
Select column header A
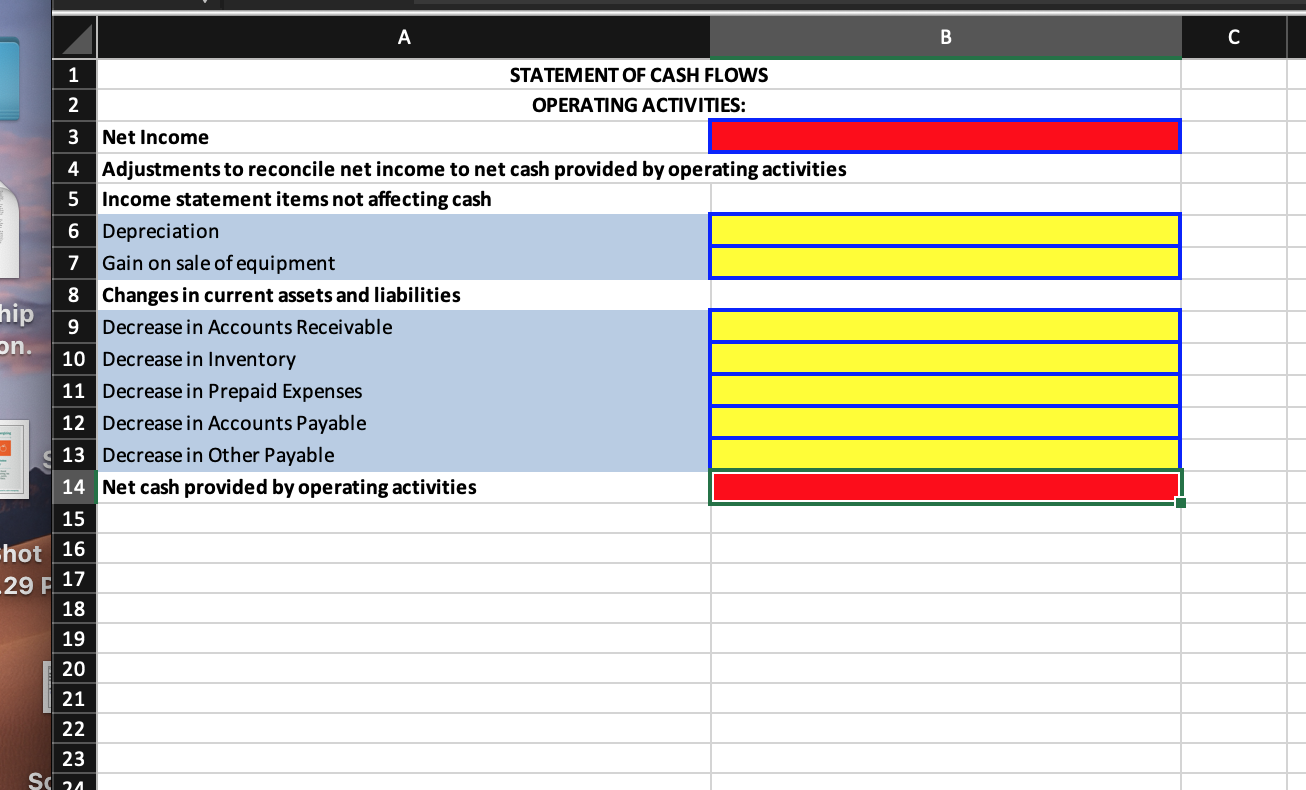(403, 37)
